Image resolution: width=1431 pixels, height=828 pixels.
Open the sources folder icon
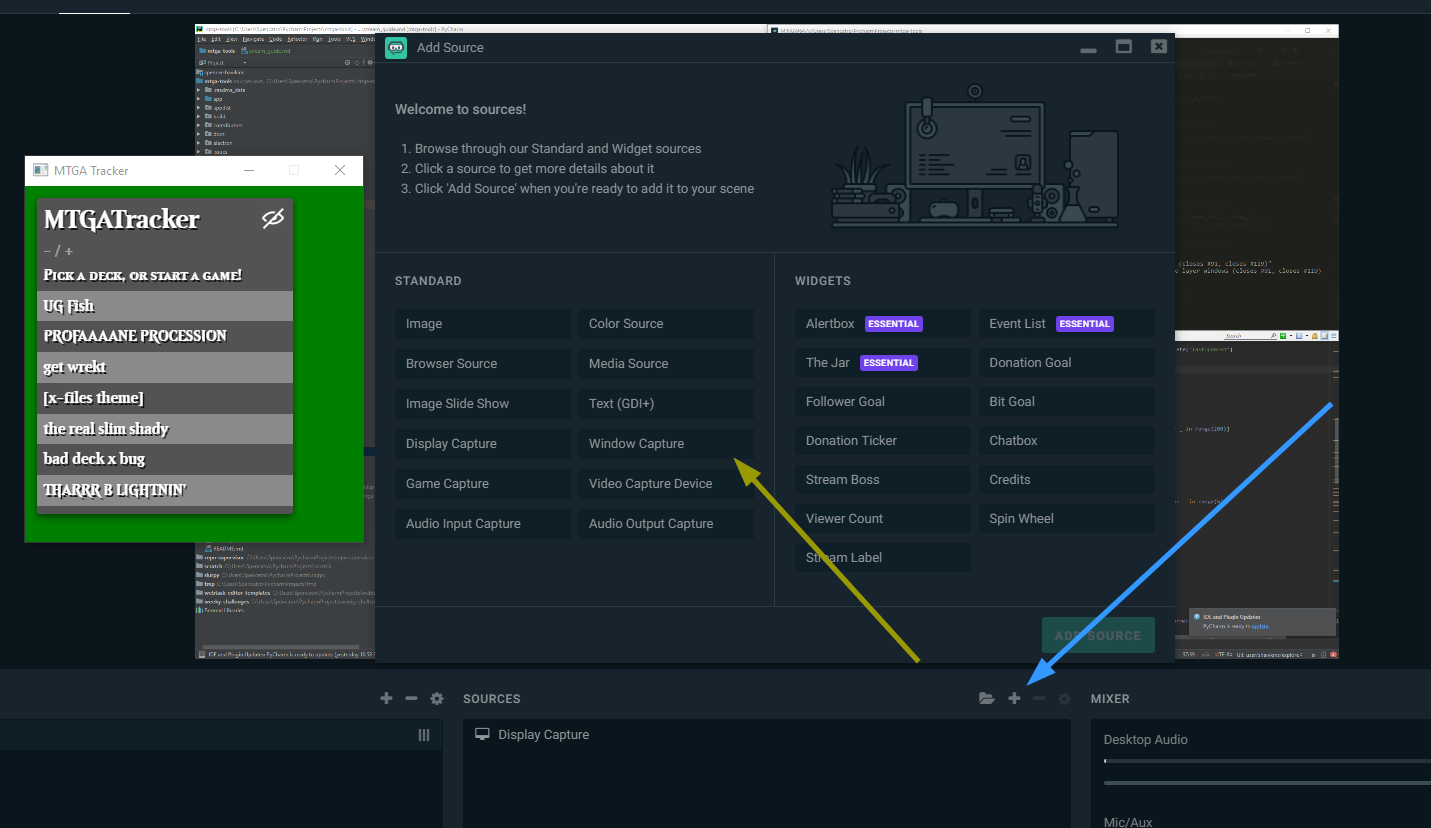click(x=987, y=699)
